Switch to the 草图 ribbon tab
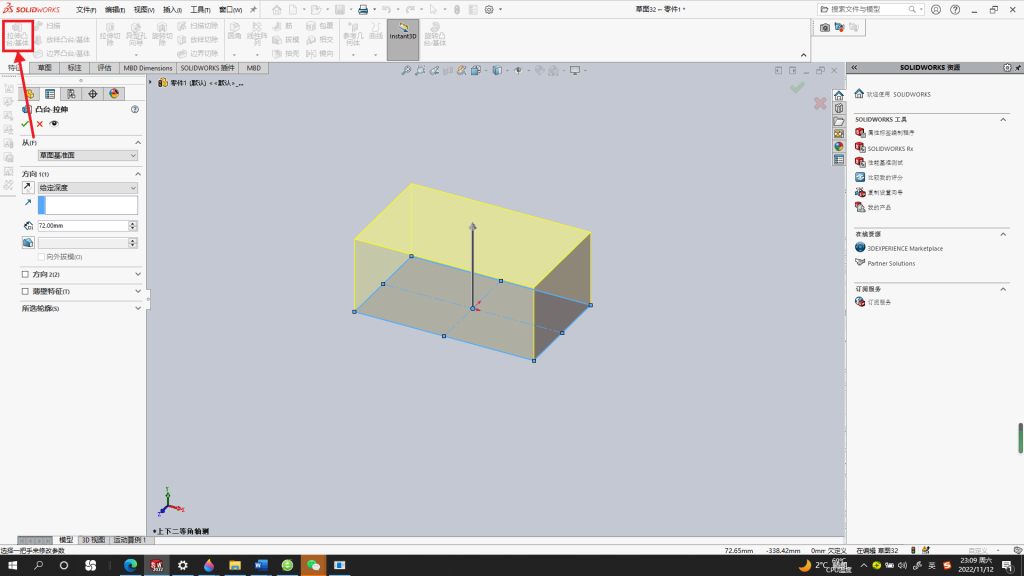 click(44, 68)
